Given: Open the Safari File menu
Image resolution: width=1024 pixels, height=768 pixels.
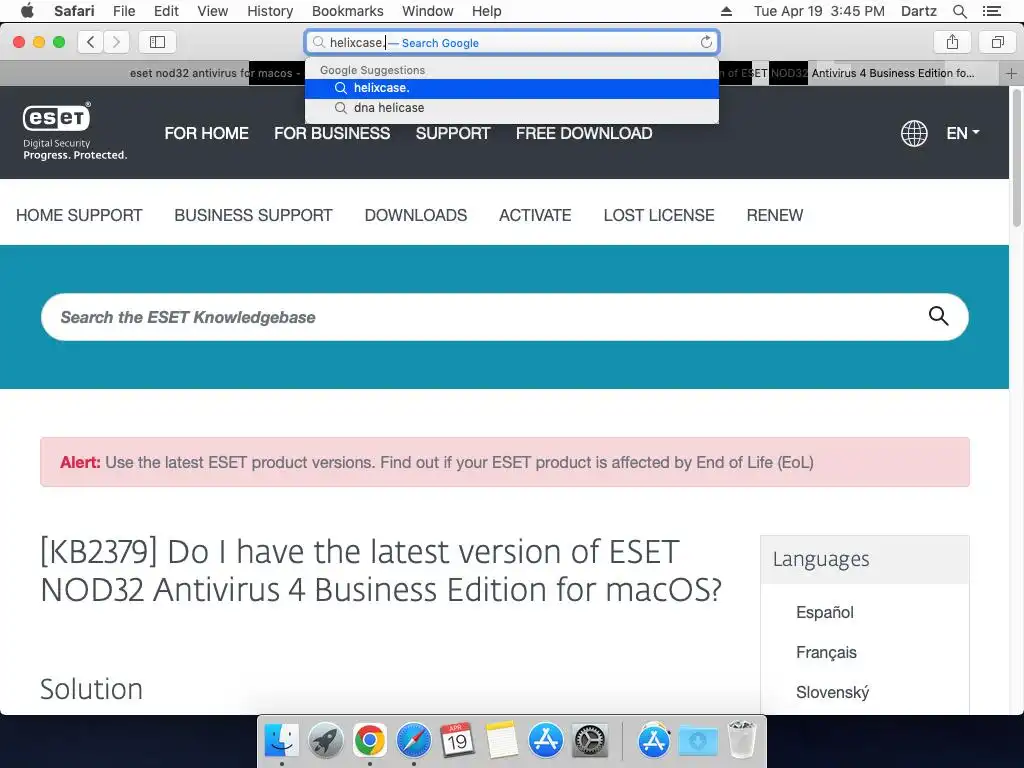Looking at the screenshot, I should point(123,11).
